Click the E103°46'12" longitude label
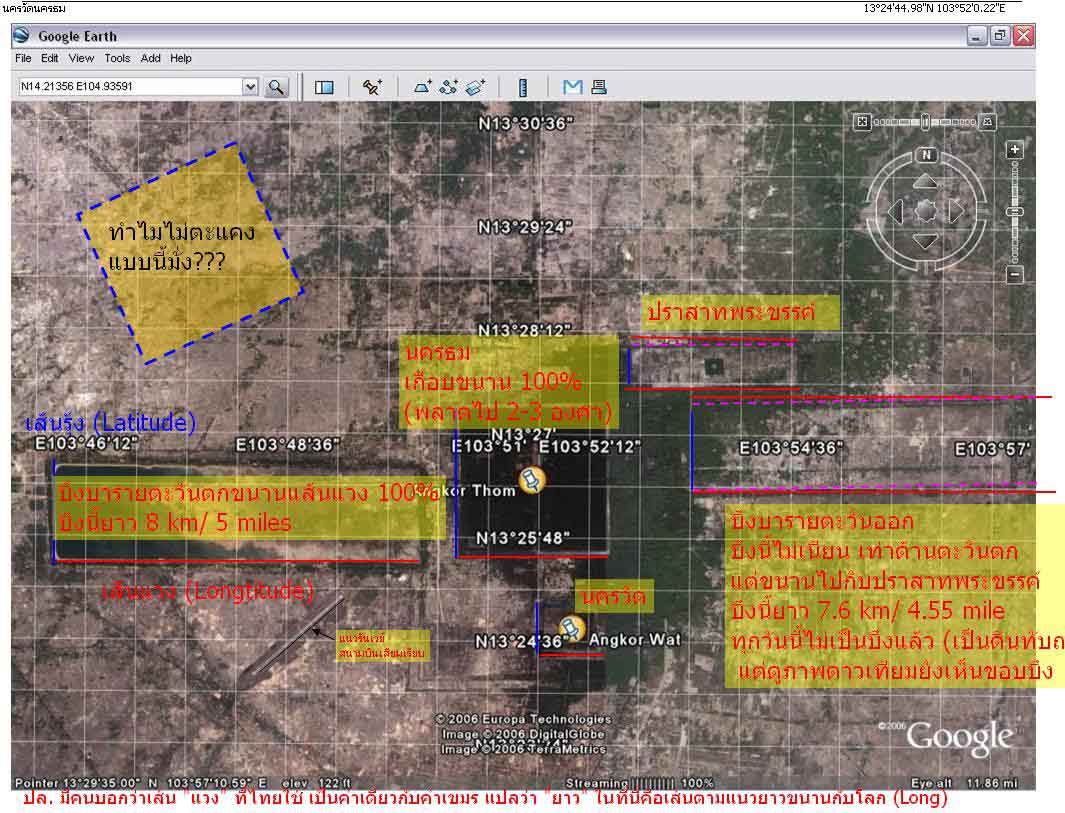The image size is (1065, 813). (x=86, y=444)
